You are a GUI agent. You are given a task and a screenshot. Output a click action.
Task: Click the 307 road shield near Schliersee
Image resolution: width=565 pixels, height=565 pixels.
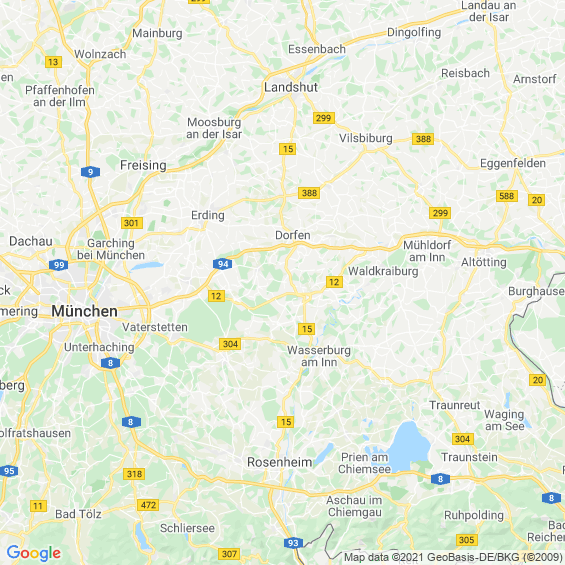coord(229,553)
